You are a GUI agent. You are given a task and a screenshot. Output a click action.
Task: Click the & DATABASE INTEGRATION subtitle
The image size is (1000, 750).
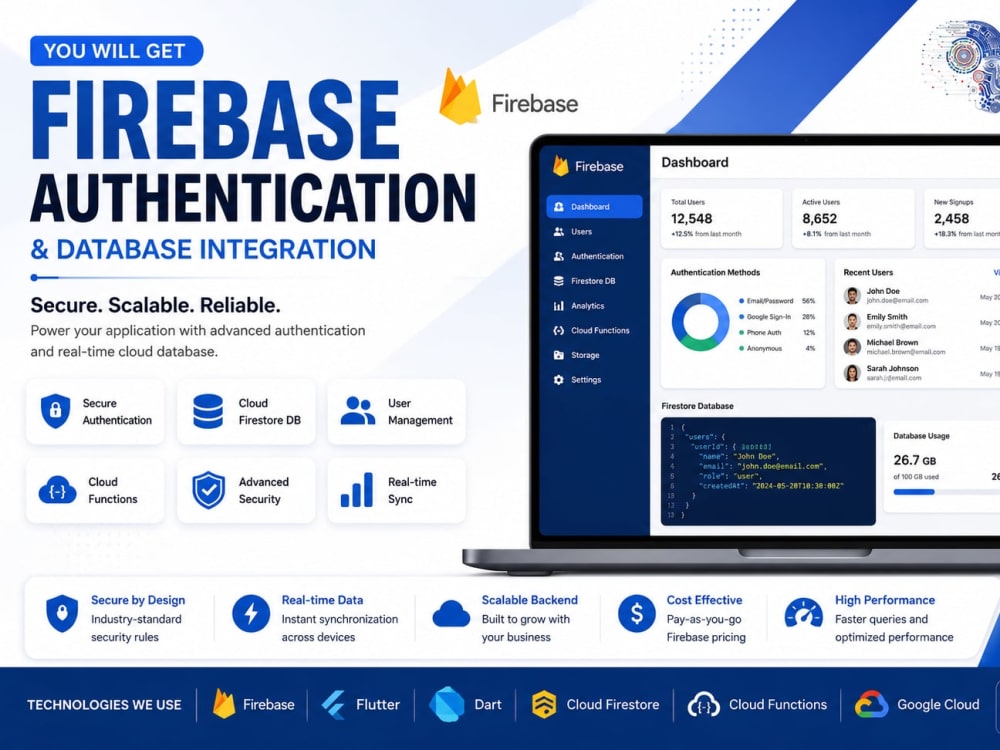pos(203,249)
